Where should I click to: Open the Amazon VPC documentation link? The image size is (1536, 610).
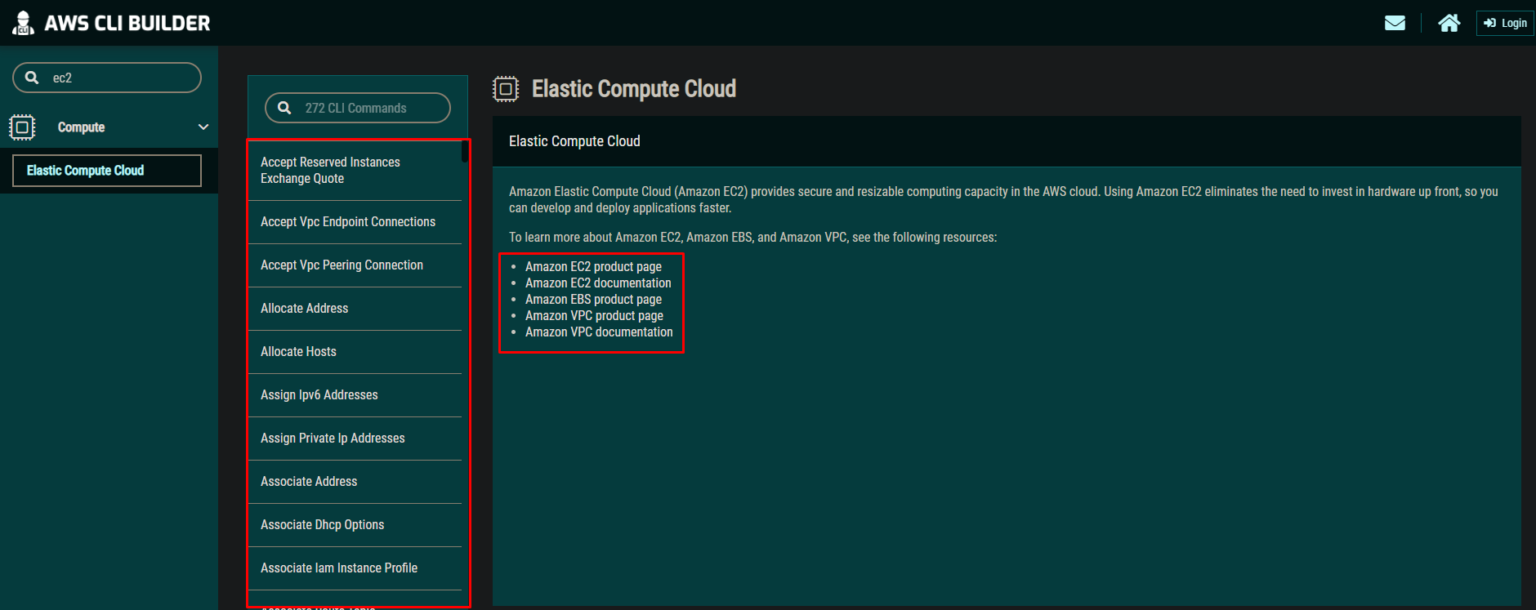598,332
